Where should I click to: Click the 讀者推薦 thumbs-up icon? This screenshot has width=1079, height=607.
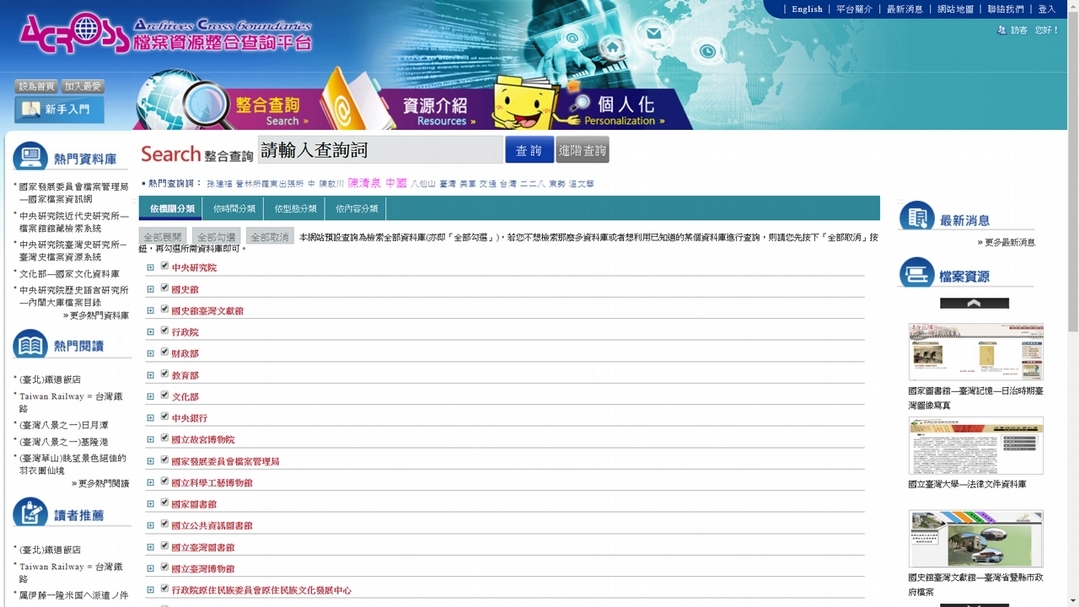(30, 513)
